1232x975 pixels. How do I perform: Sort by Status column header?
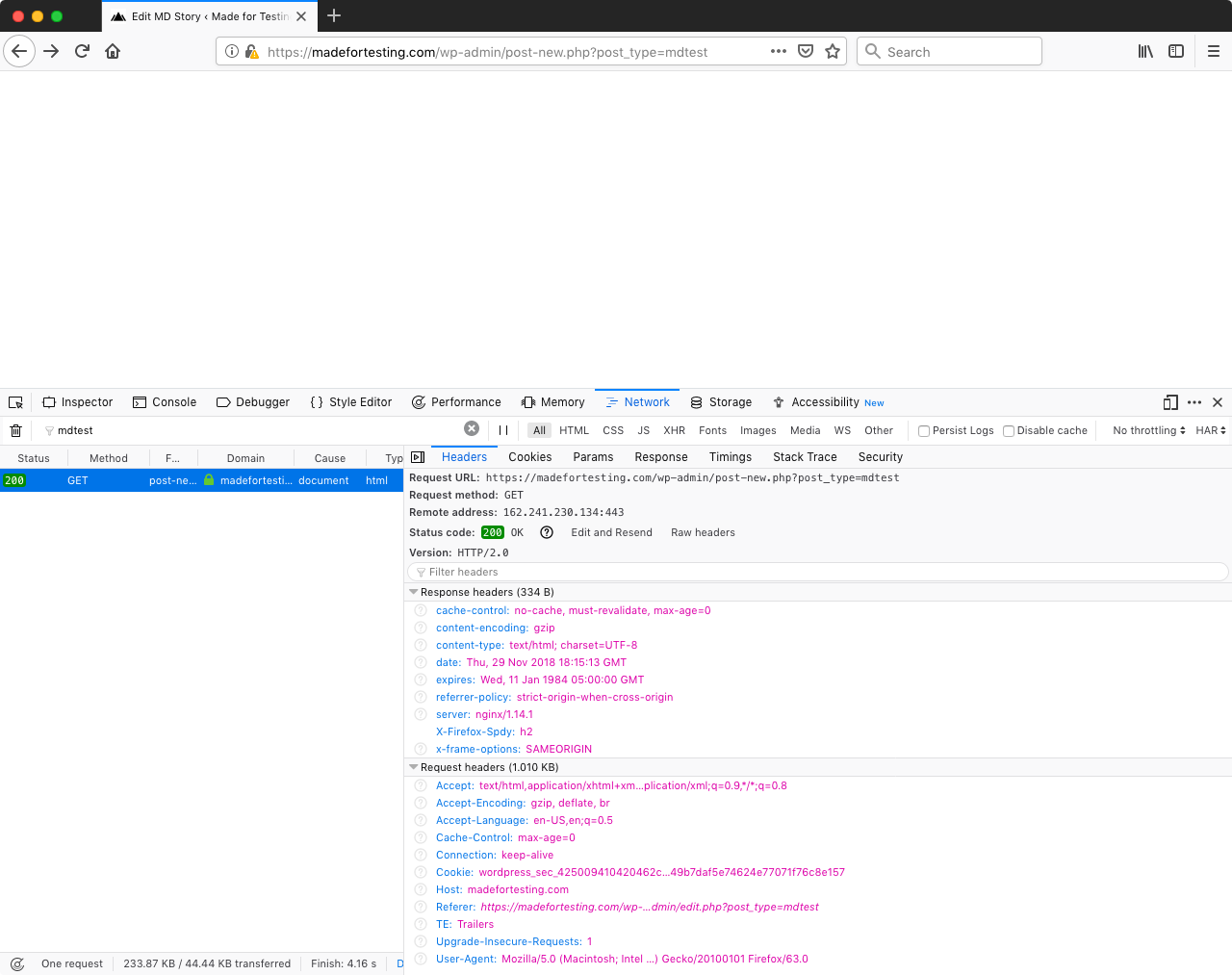34,458
